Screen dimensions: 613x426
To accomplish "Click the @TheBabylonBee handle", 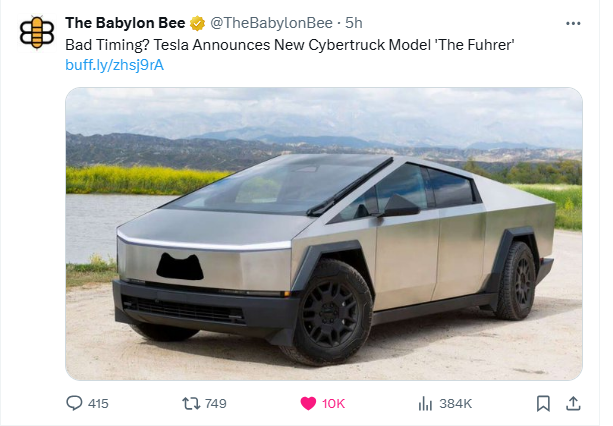I will (271, 23).
